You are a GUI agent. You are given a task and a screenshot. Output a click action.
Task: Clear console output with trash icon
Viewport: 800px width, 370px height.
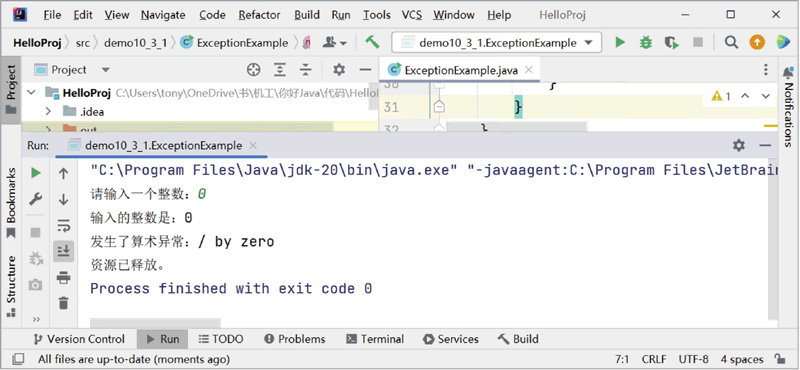point(63,303)
